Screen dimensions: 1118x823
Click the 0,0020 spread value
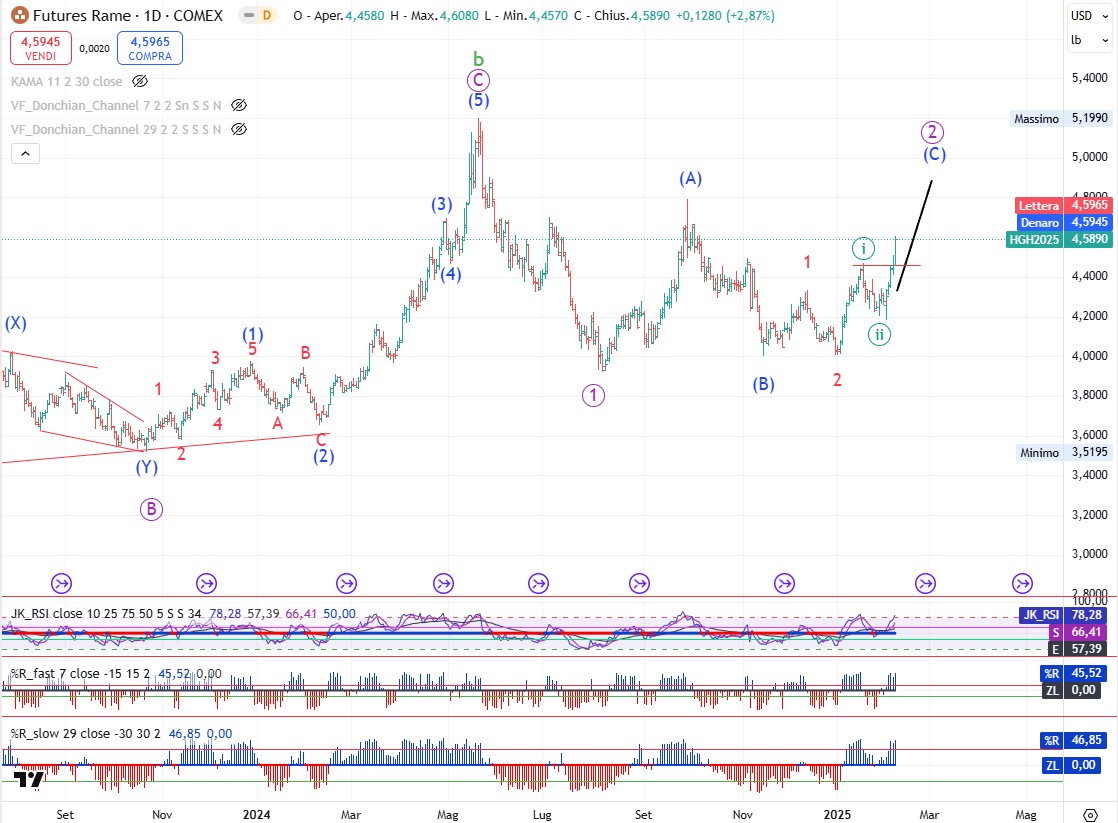click(x=94, y=48)
